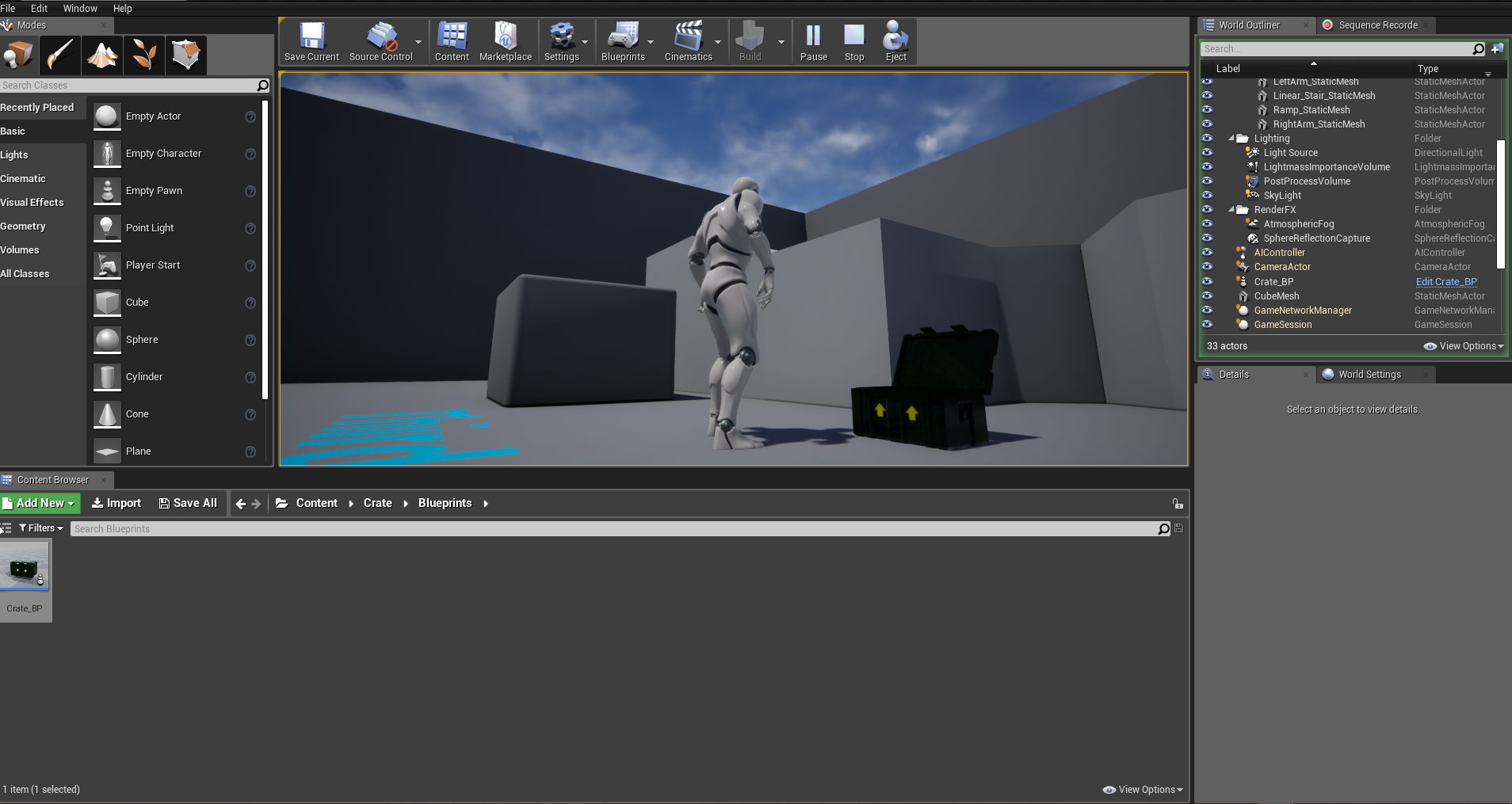
Task: Click the Edit Crate_BP link
Action: point(1445,281)
